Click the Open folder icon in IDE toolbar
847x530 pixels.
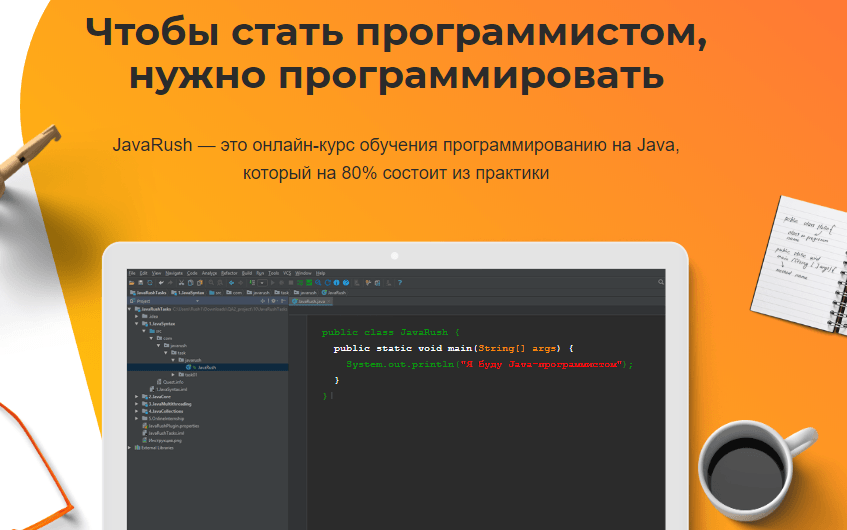point(131,283)
